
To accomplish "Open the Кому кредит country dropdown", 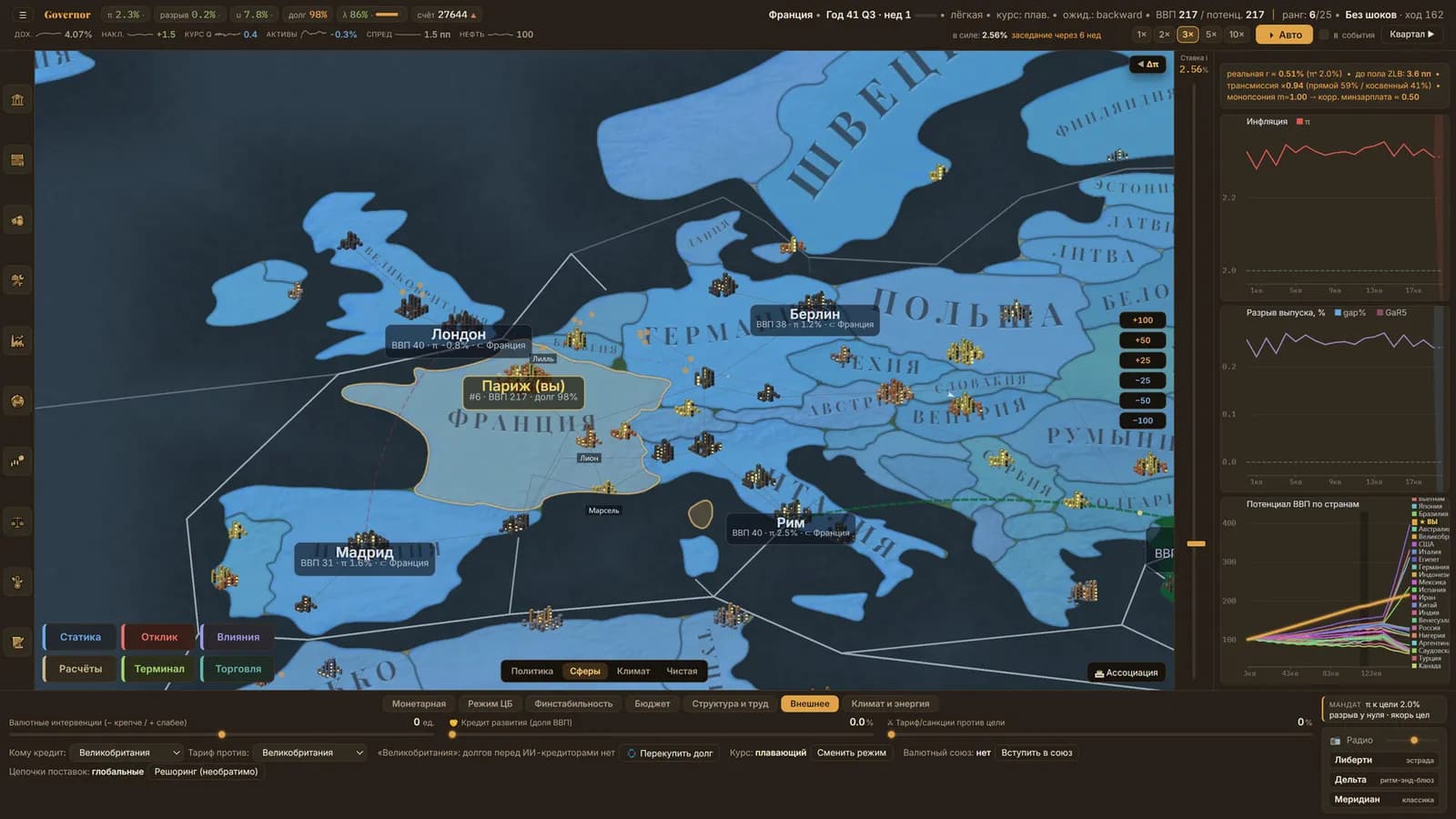I will pyautogui.click(x=128, y=753).
